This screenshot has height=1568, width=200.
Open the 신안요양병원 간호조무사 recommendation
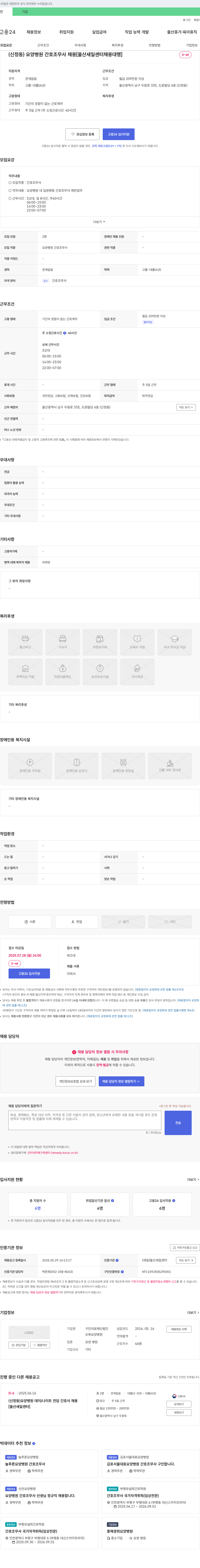click(40, 1496)
